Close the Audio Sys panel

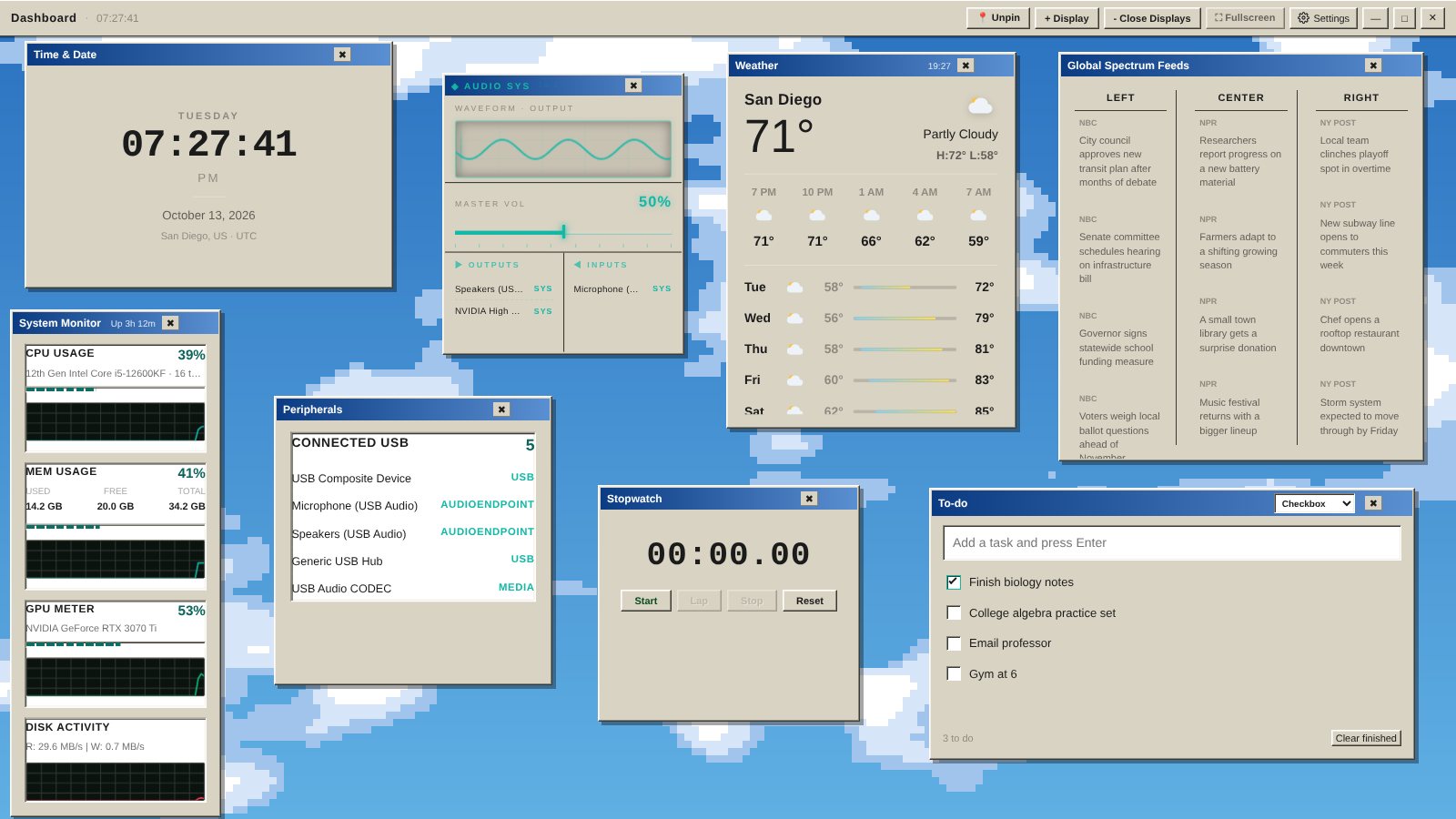(x=633, y=86)
